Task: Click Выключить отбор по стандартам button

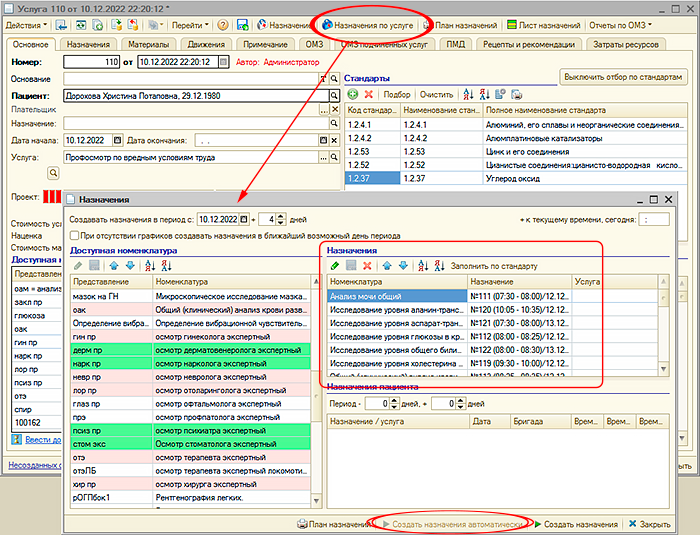Action: point(624,76)
